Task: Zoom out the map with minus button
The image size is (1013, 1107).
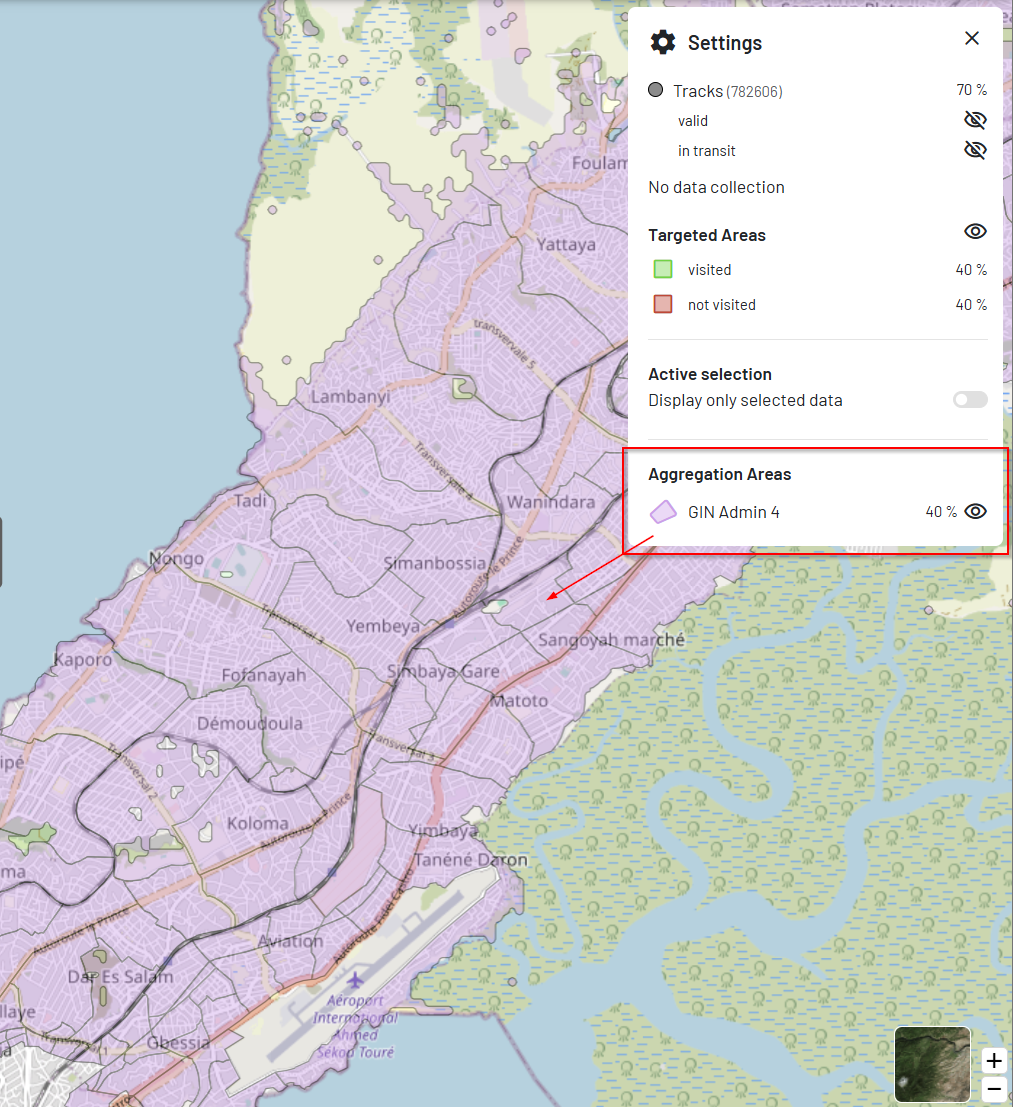Action: 994,1088
